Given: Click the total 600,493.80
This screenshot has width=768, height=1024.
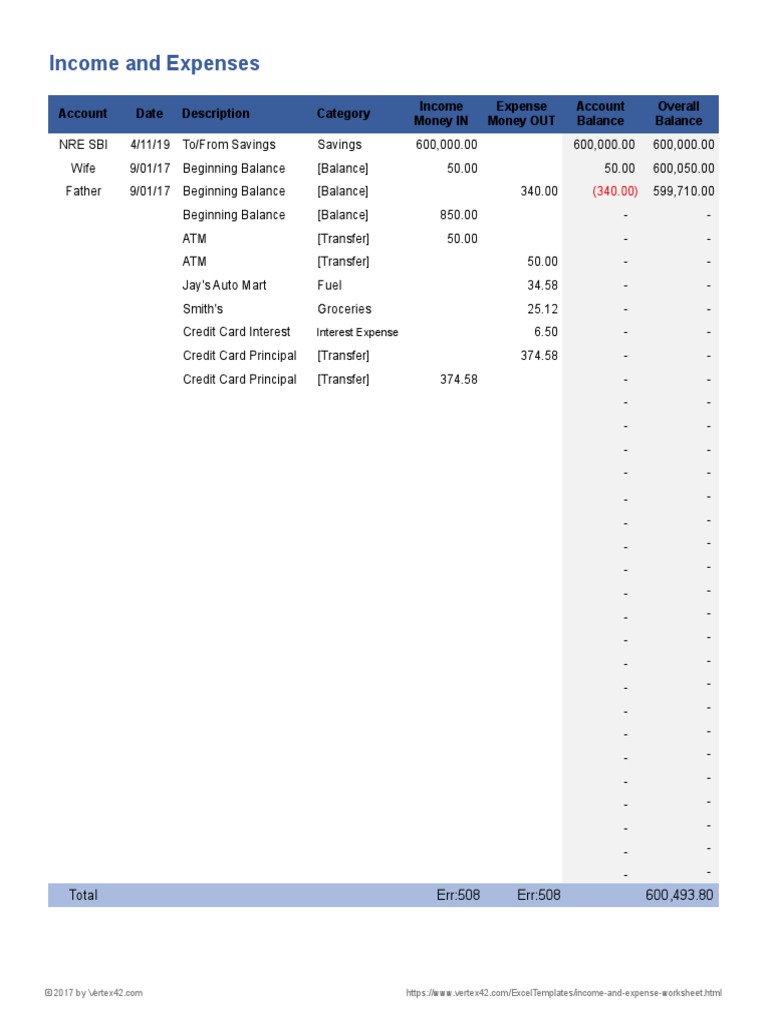Looking at the screenshot, I should pos(679,895).
